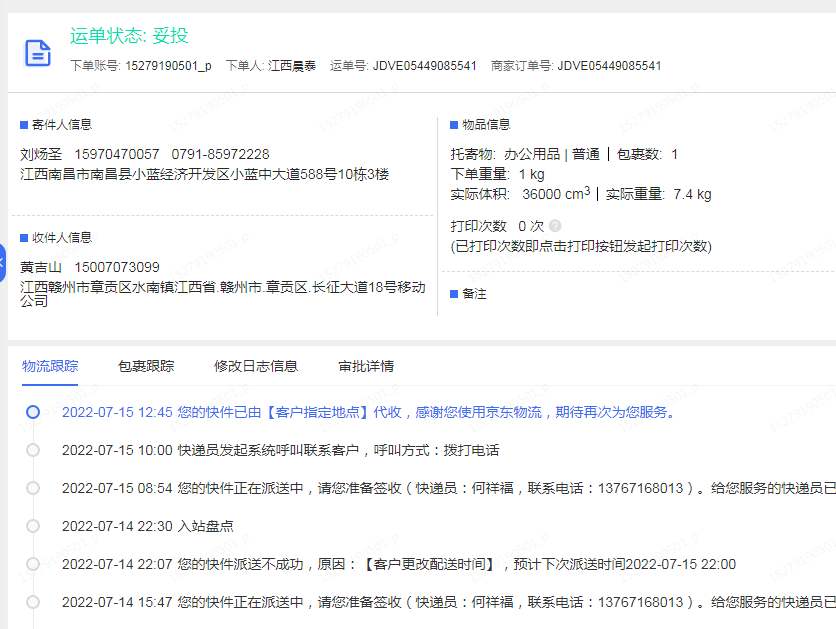Click recipient phone 15007073099
This screenshot has height=629, width=836.
pyautogui.click(x=117, y=267)
